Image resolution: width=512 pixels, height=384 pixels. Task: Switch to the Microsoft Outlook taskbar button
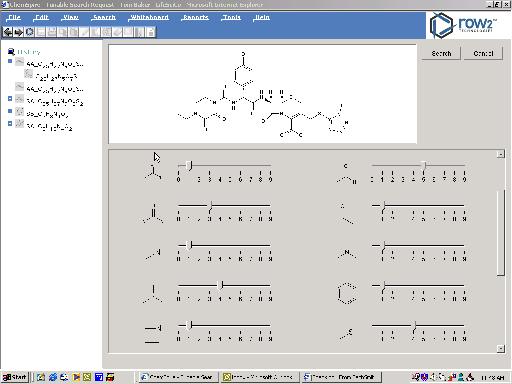[260, 377]
